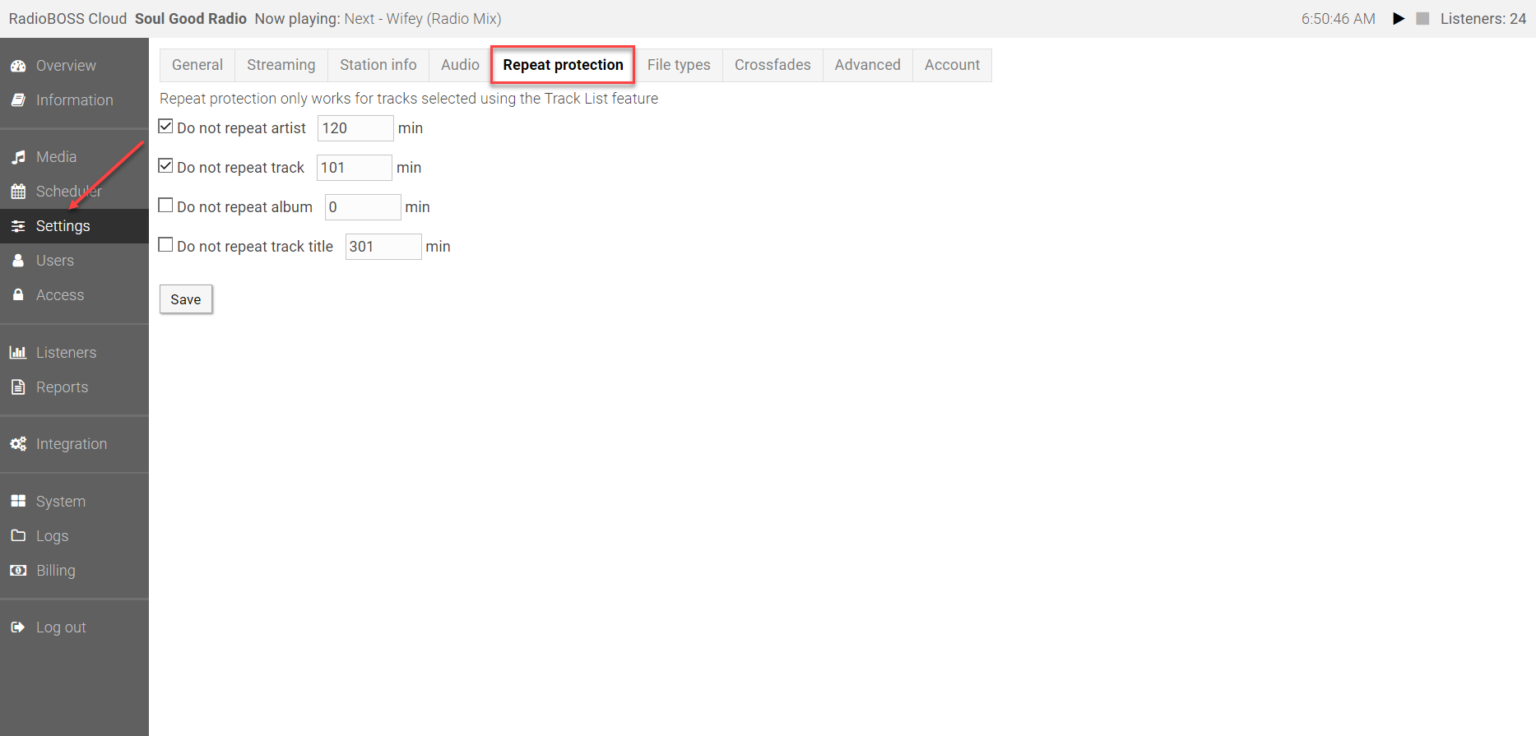Click the Access padlock icon

pyautogui.click(x=18, y=296)
